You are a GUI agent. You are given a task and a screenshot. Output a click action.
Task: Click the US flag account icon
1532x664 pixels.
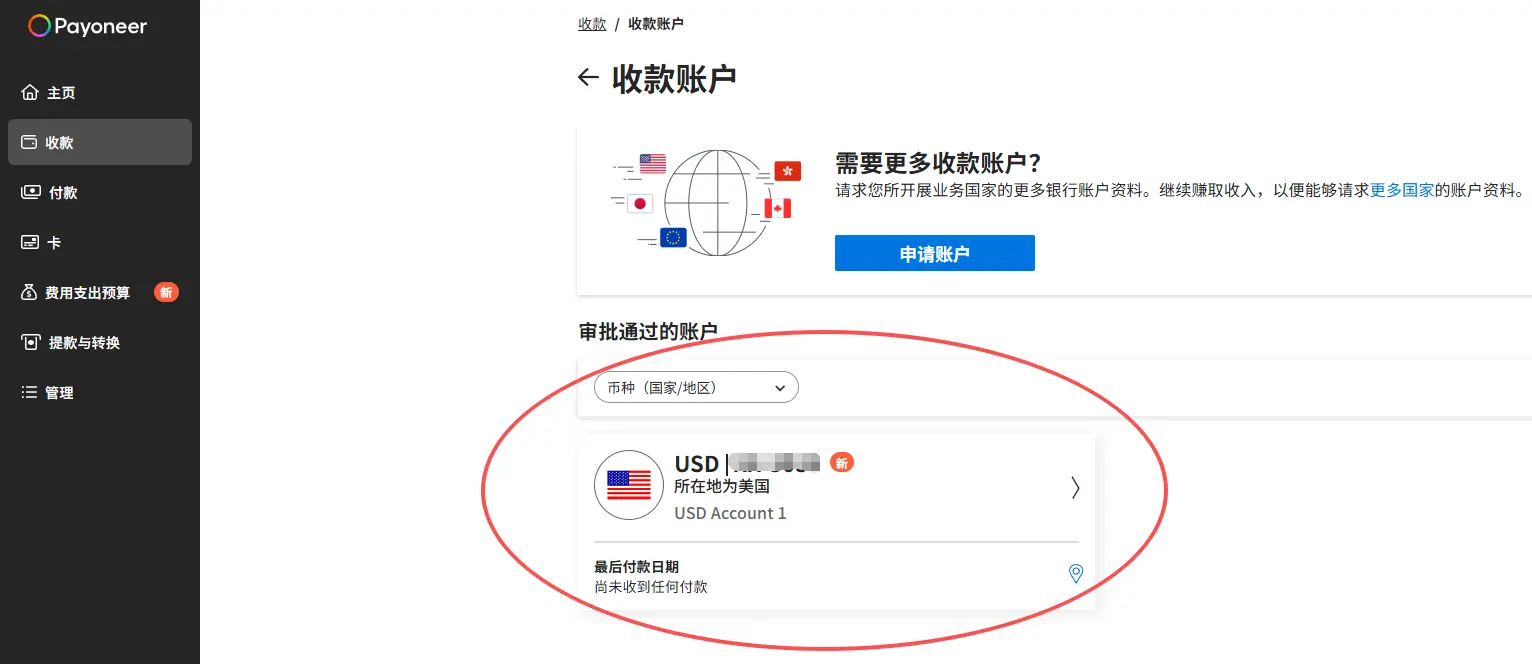[x=629, y=485]
